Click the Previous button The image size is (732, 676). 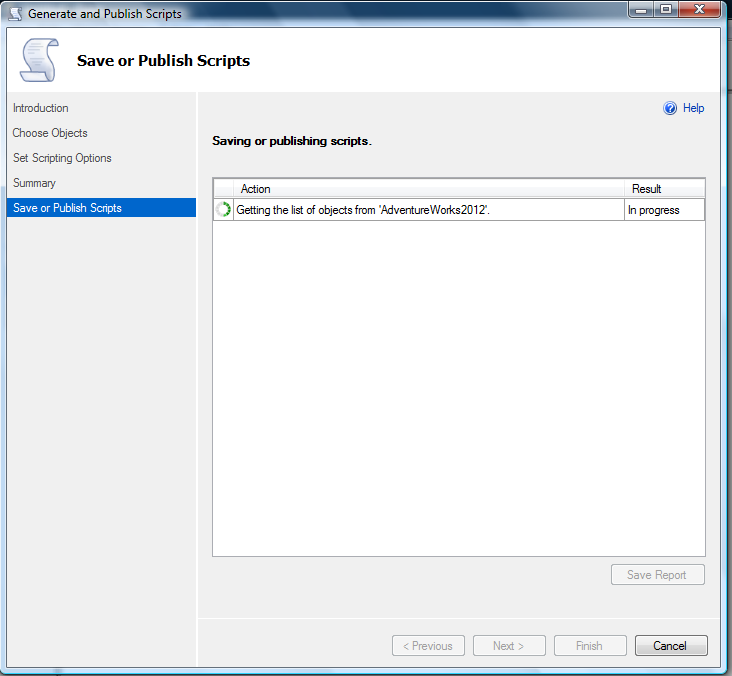428,646
